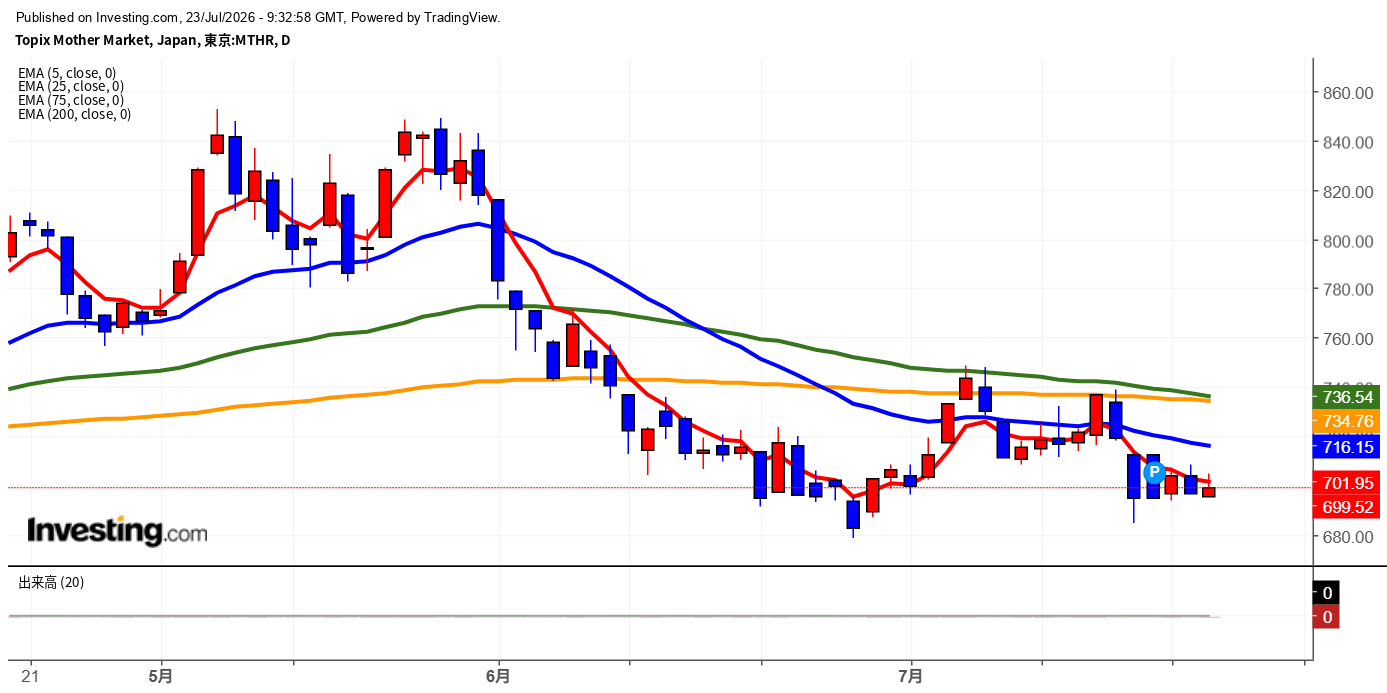
Task: Click the 6月 time axis label
Action: (x=497, y=676)
